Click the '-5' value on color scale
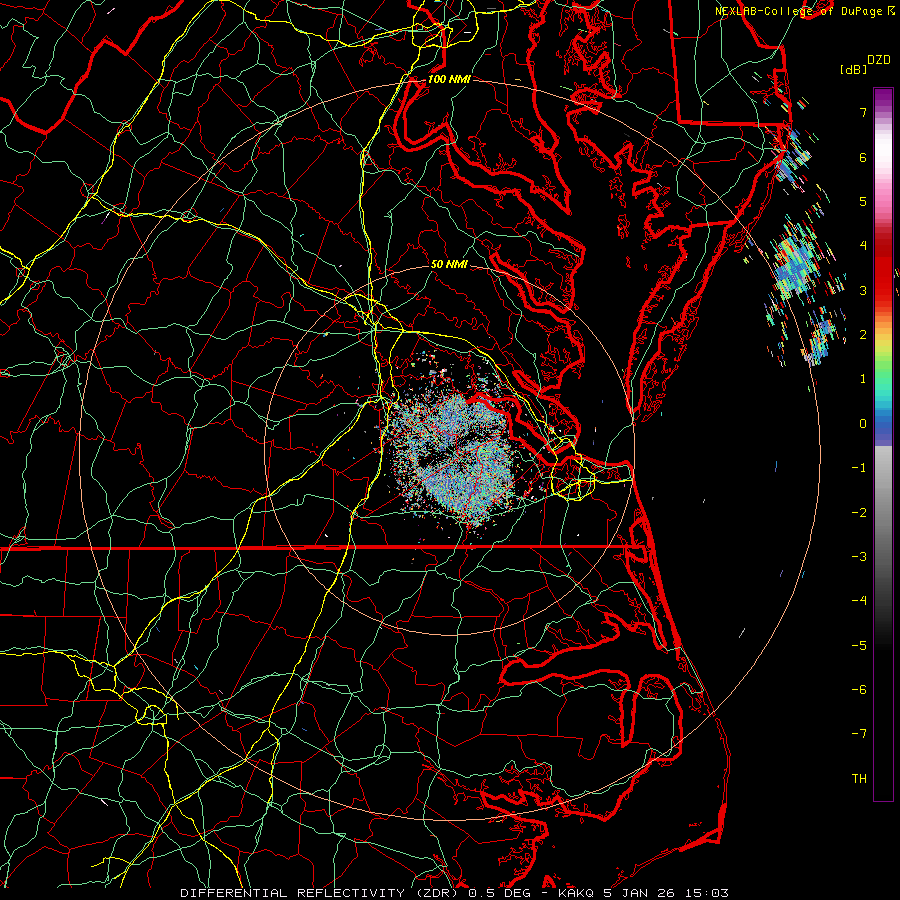This screenshot has height=900, width=900. 859,646
